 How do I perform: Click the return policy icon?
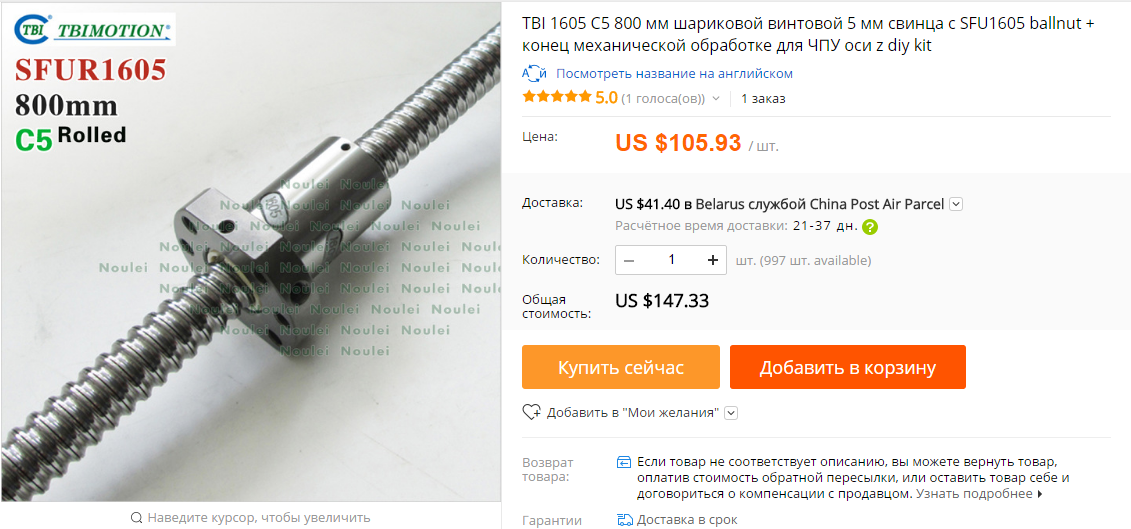click(x=625, y=462)
